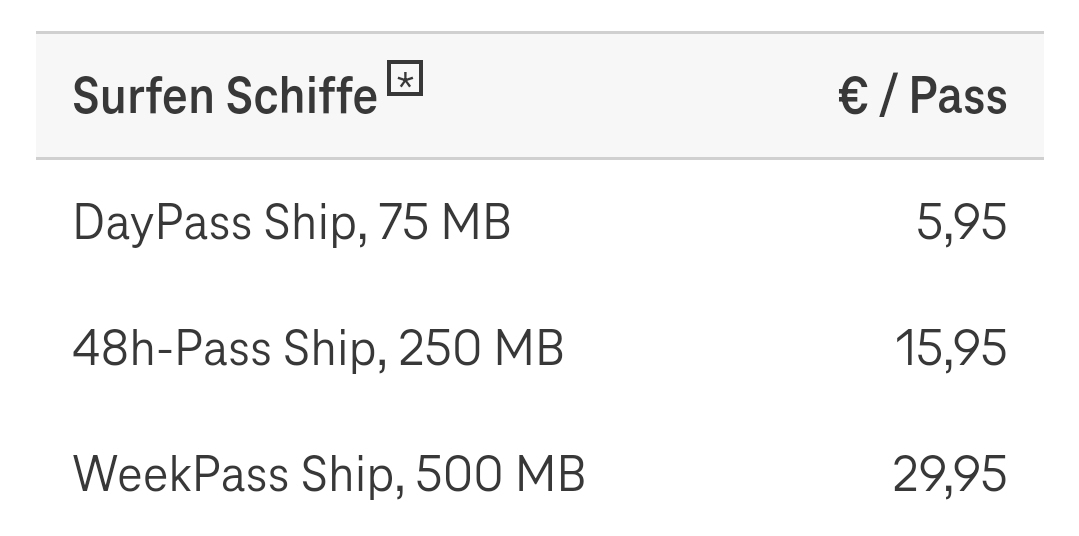
Task: Click the 5,95 price value
Action: point(961,222)
